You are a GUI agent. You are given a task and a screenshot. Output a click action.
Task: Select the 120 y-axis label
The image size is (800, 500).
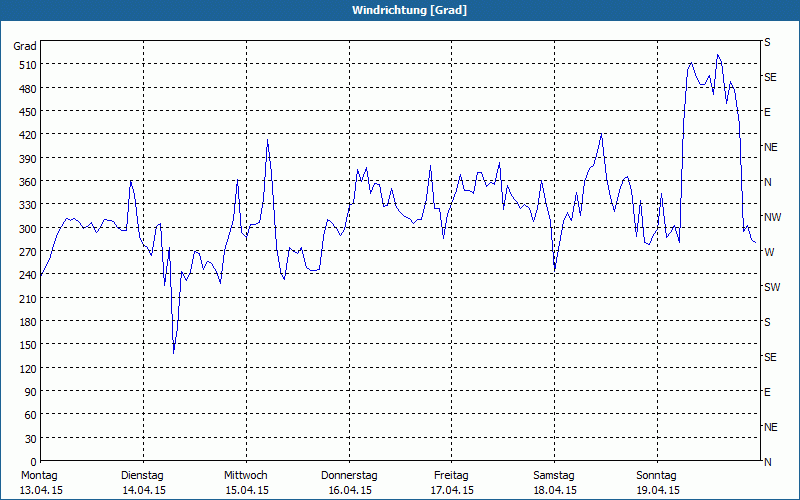[x=28, y=369]
